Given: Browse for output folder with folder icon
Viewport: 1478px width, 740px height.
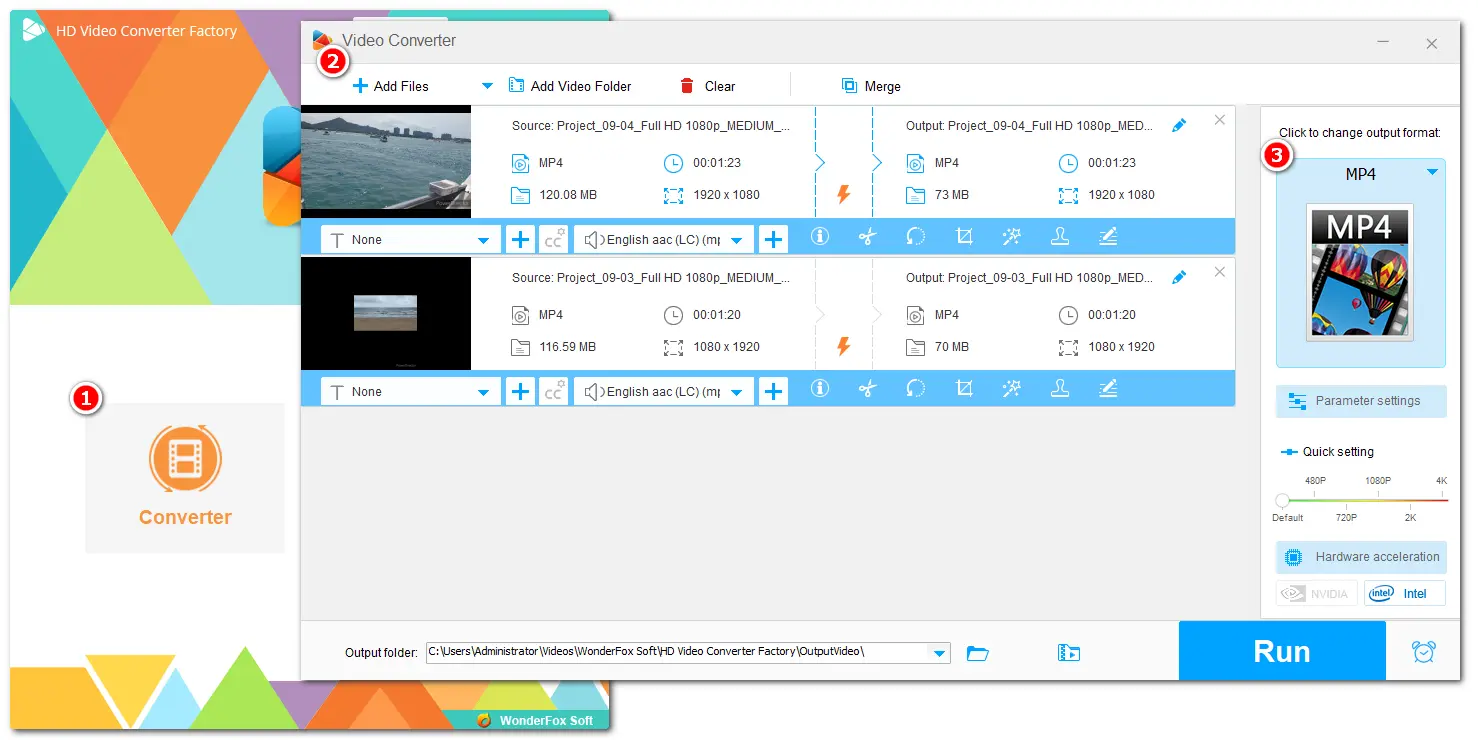Looking at the screenshot, I should tap(978, 653).
